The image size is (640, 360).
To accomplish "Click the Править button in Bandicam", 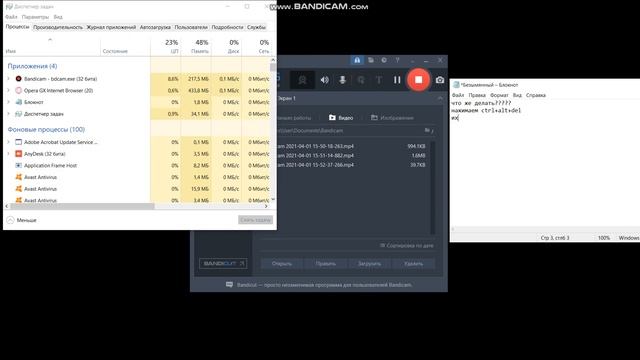I will coord(325,264).
